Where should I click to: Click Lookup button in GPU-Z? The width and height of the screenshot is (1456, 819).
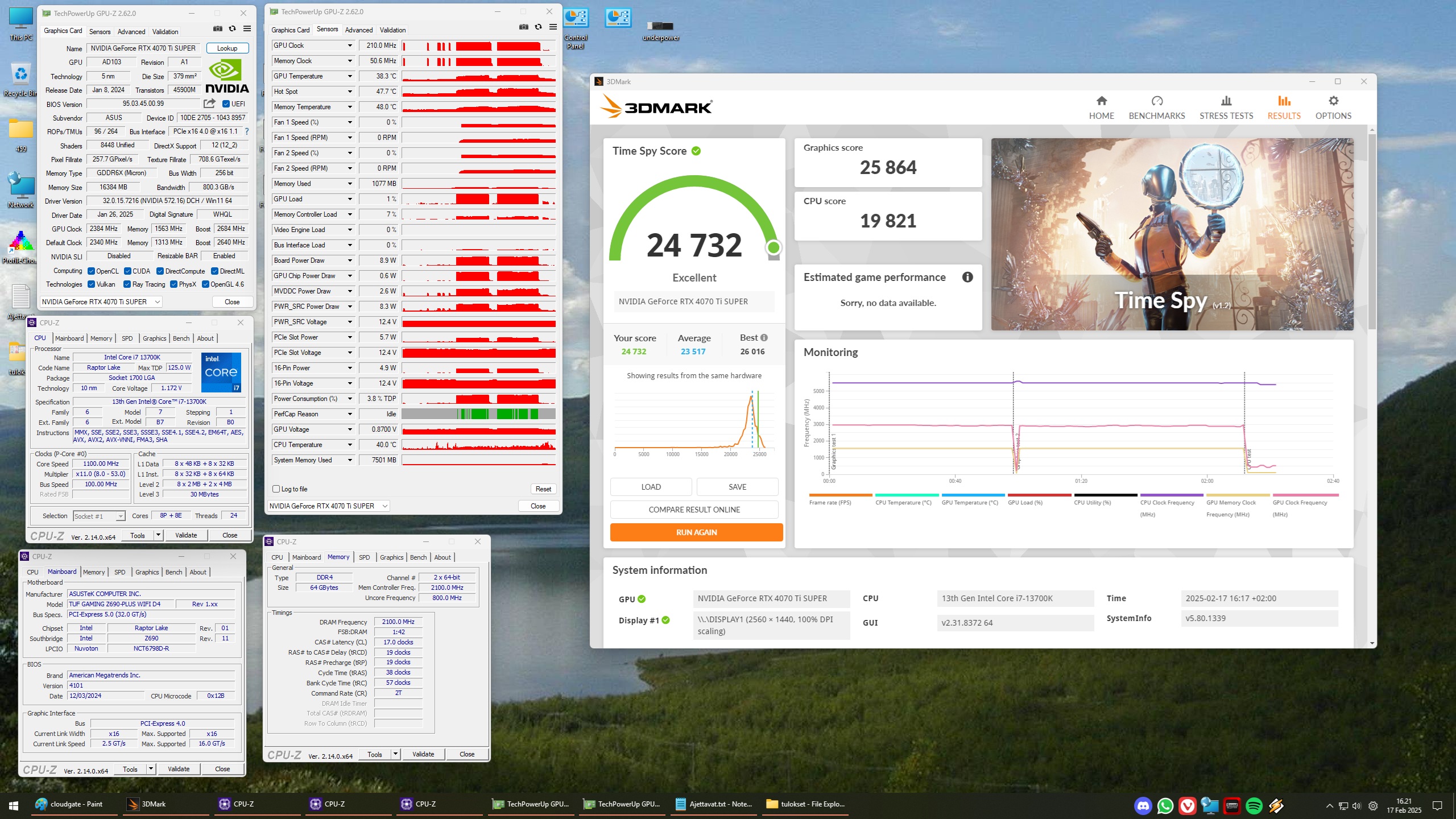click(x=227, y=48)
